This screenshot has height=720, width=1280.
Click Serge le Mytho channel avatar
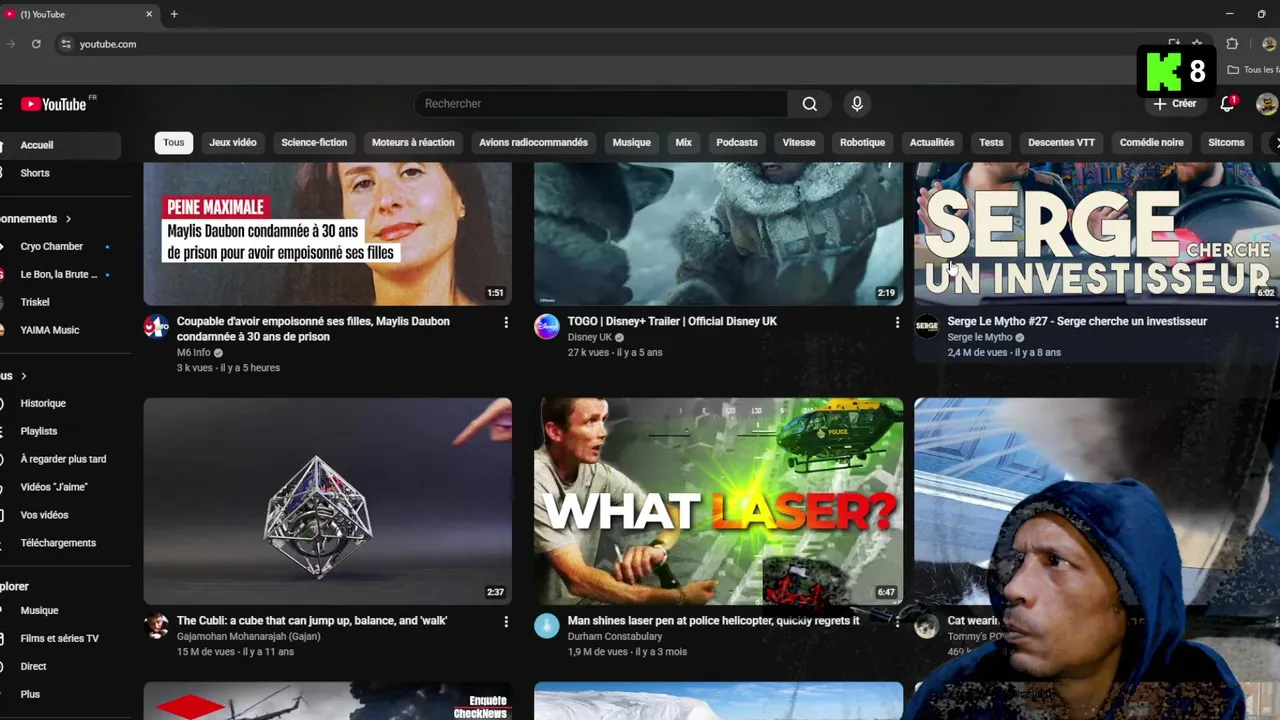(x=927, y=327)
